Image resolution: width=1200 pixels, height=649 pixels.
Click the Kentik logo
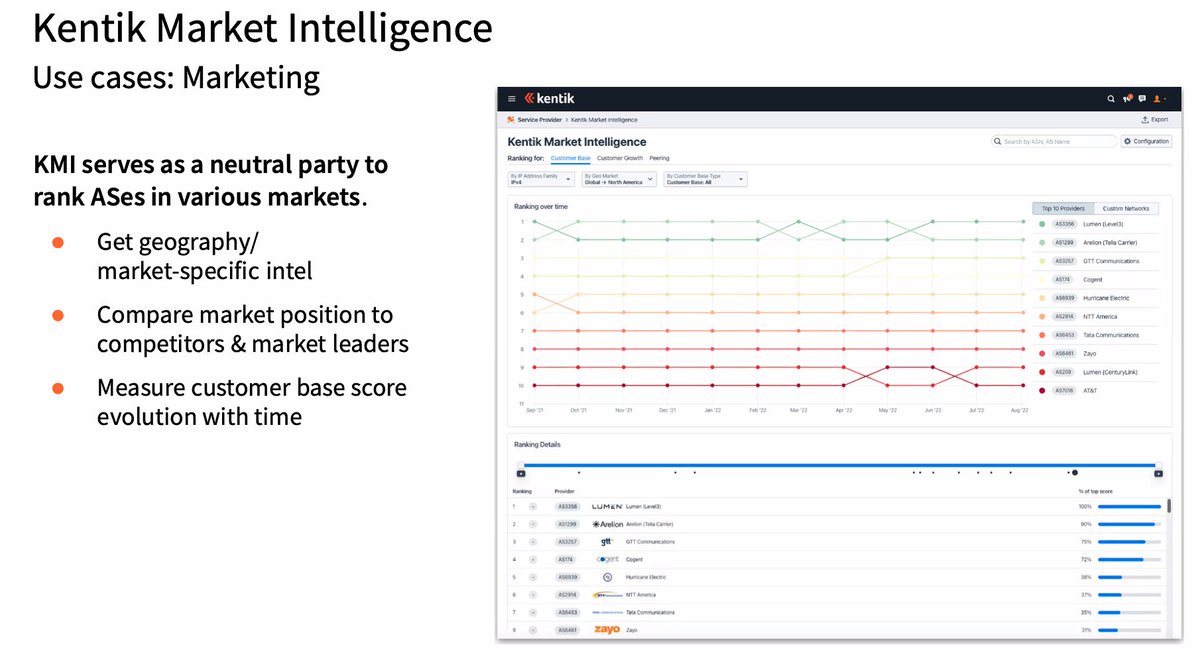[548, 99]
